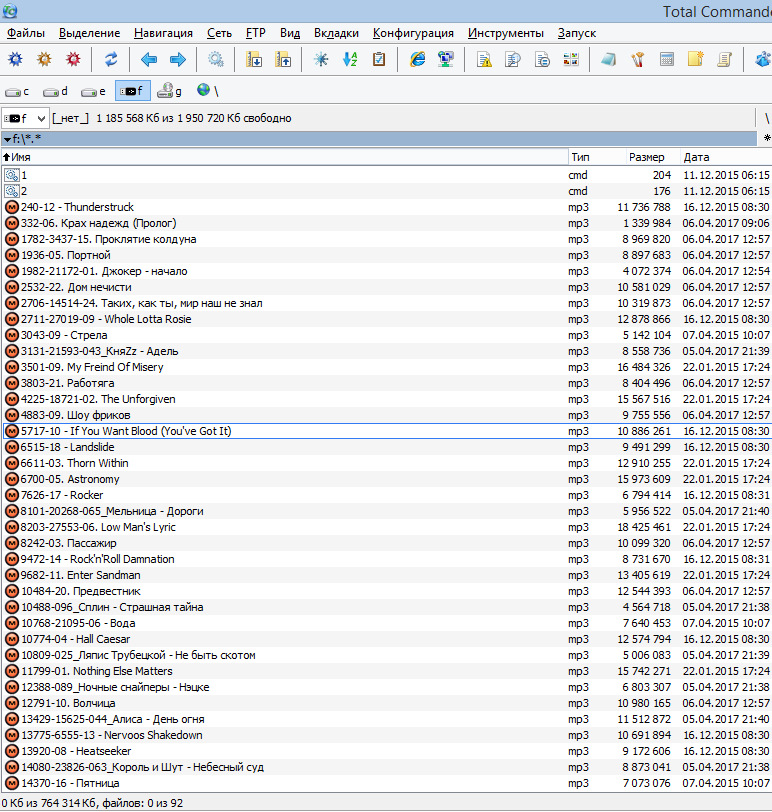
Task: Go forward with blue right arrow
Action: [x=178, y=60]
